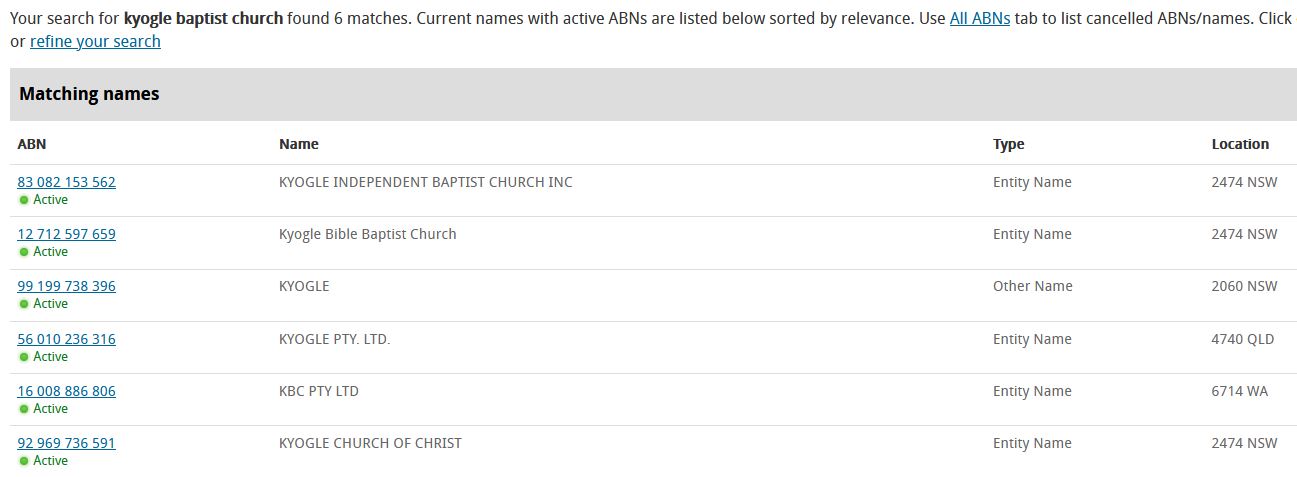Image resolution: width=1297 pixels, height=477 pixels.
Task: Open ABN 83 082 153 562 link
Action: tap(66, 182)
